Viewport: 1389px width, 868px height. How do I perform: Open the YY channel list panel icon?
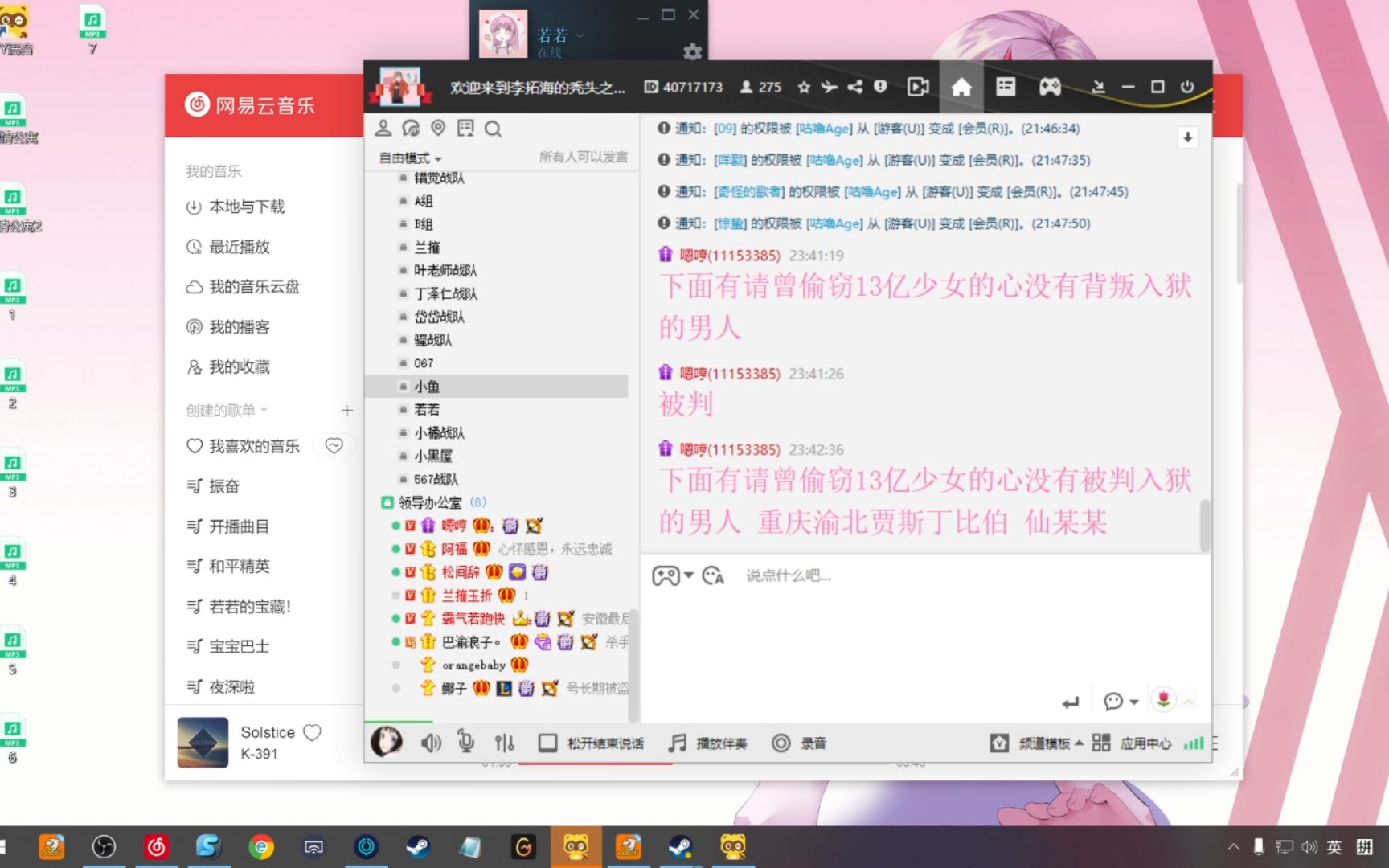click(x=1006, y=87)
